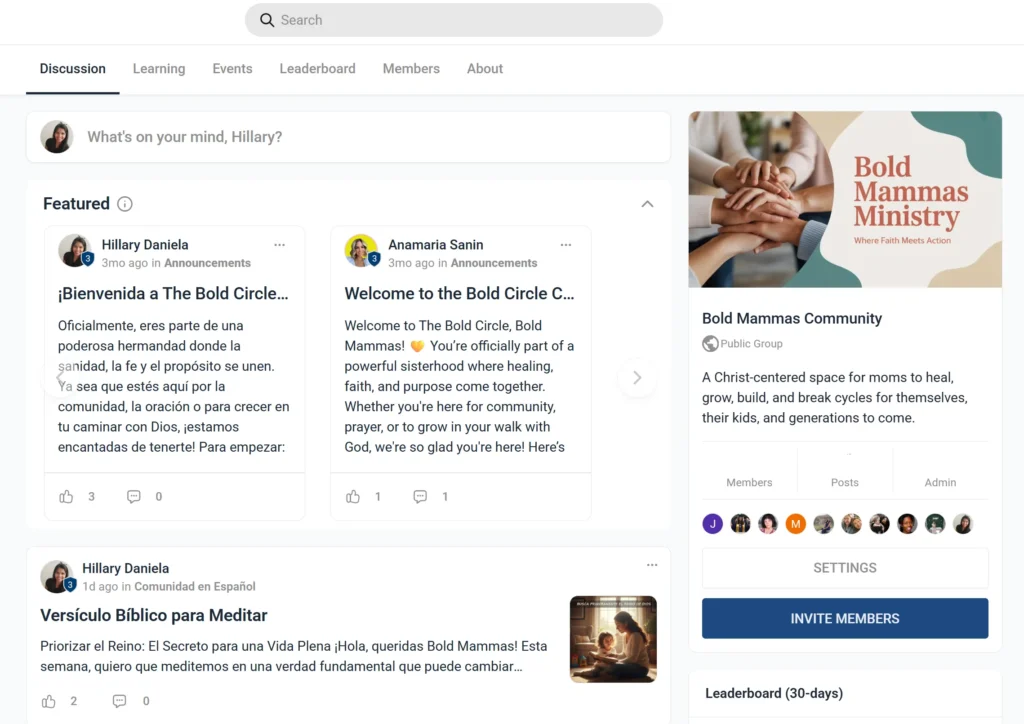Click comment icon on Versículo Bíblico post
The height and width of the screenshot is (724, 1024).
pyautogui.click(x=120, y=701)
